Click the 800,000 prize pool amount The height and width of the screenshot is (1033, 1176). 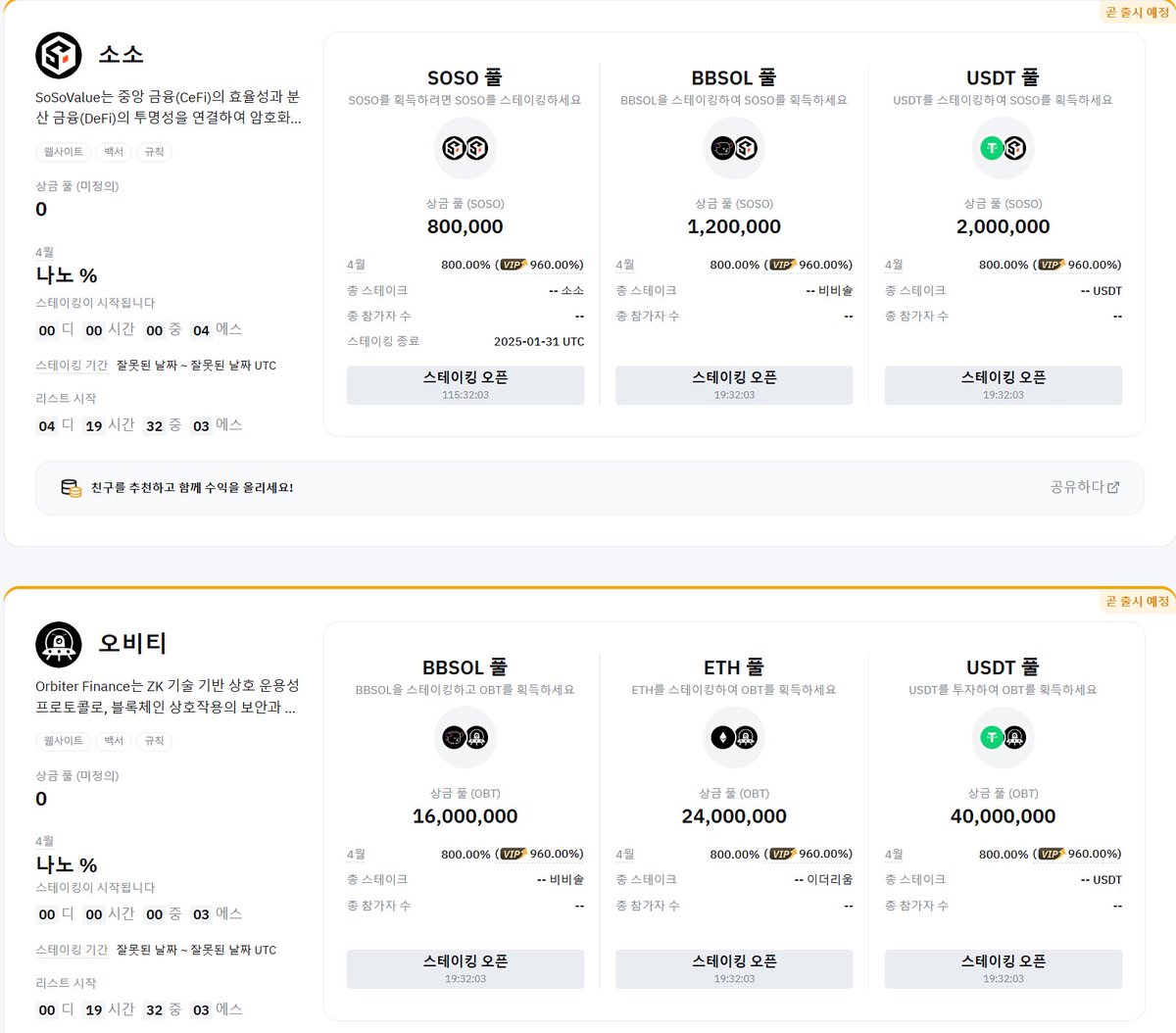coord(465,226)
